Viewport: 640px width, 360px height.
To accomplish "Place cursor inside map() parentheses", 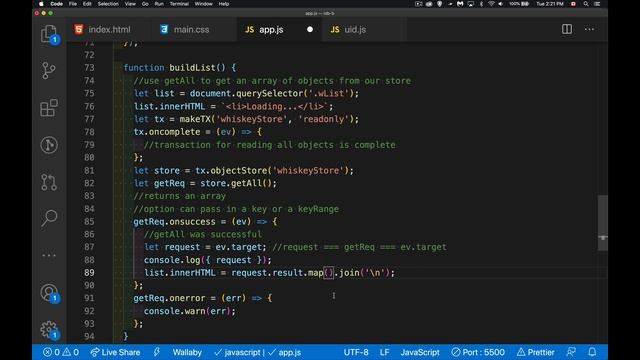I will 329,272.
